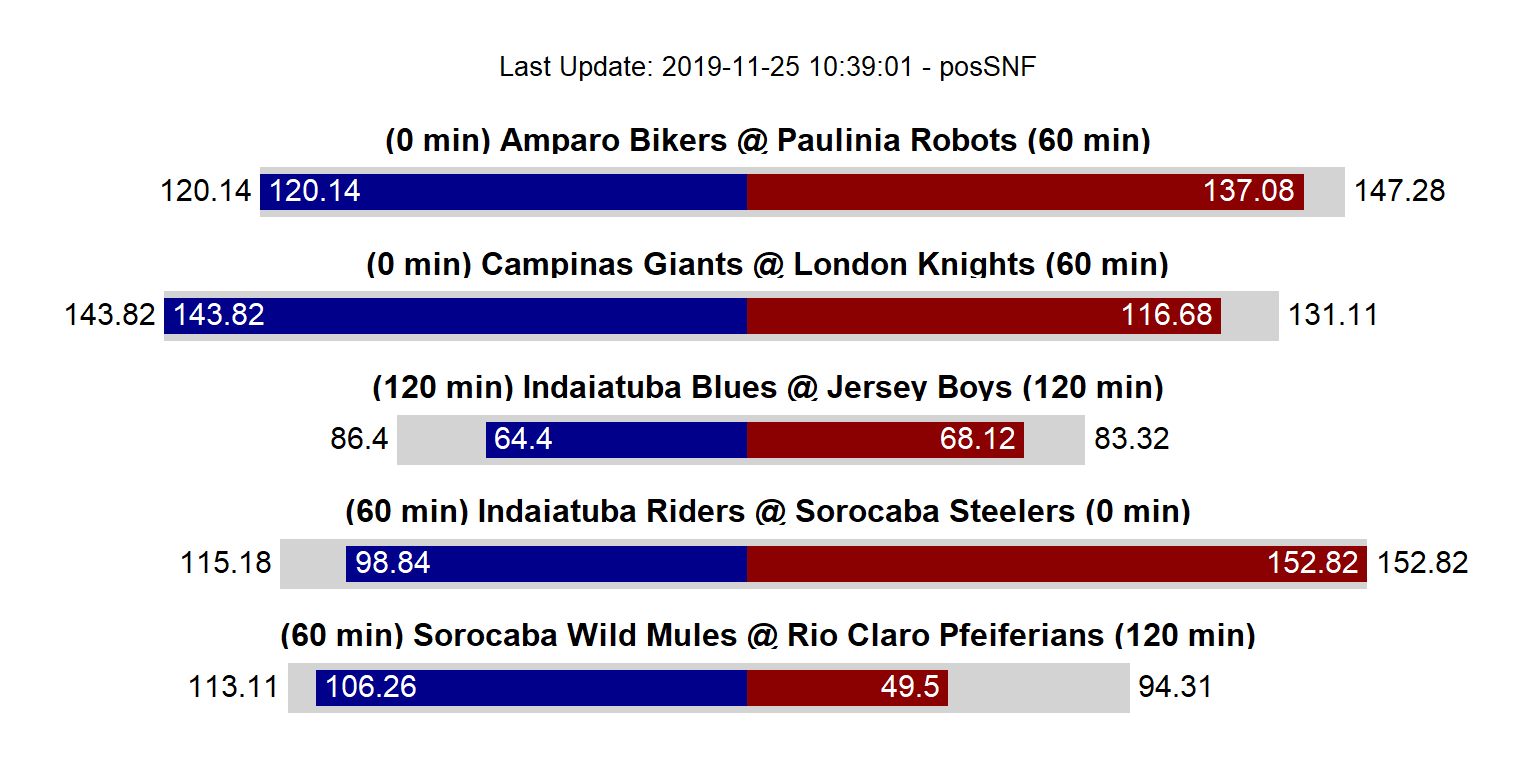Open the Indaiatuba Blues @ Jersey Boys matchup title
This screenshot has width=1536, height=768.
click(767, 388)
